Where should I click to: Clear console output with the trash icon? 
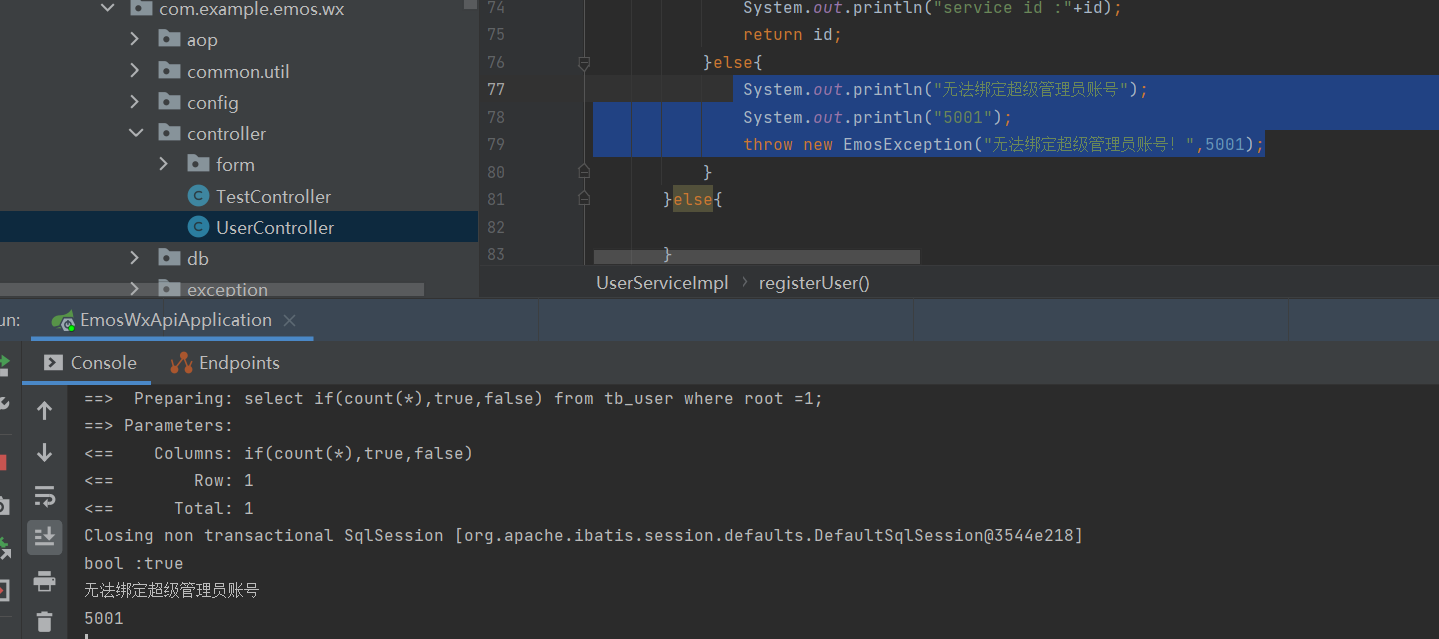44,622
